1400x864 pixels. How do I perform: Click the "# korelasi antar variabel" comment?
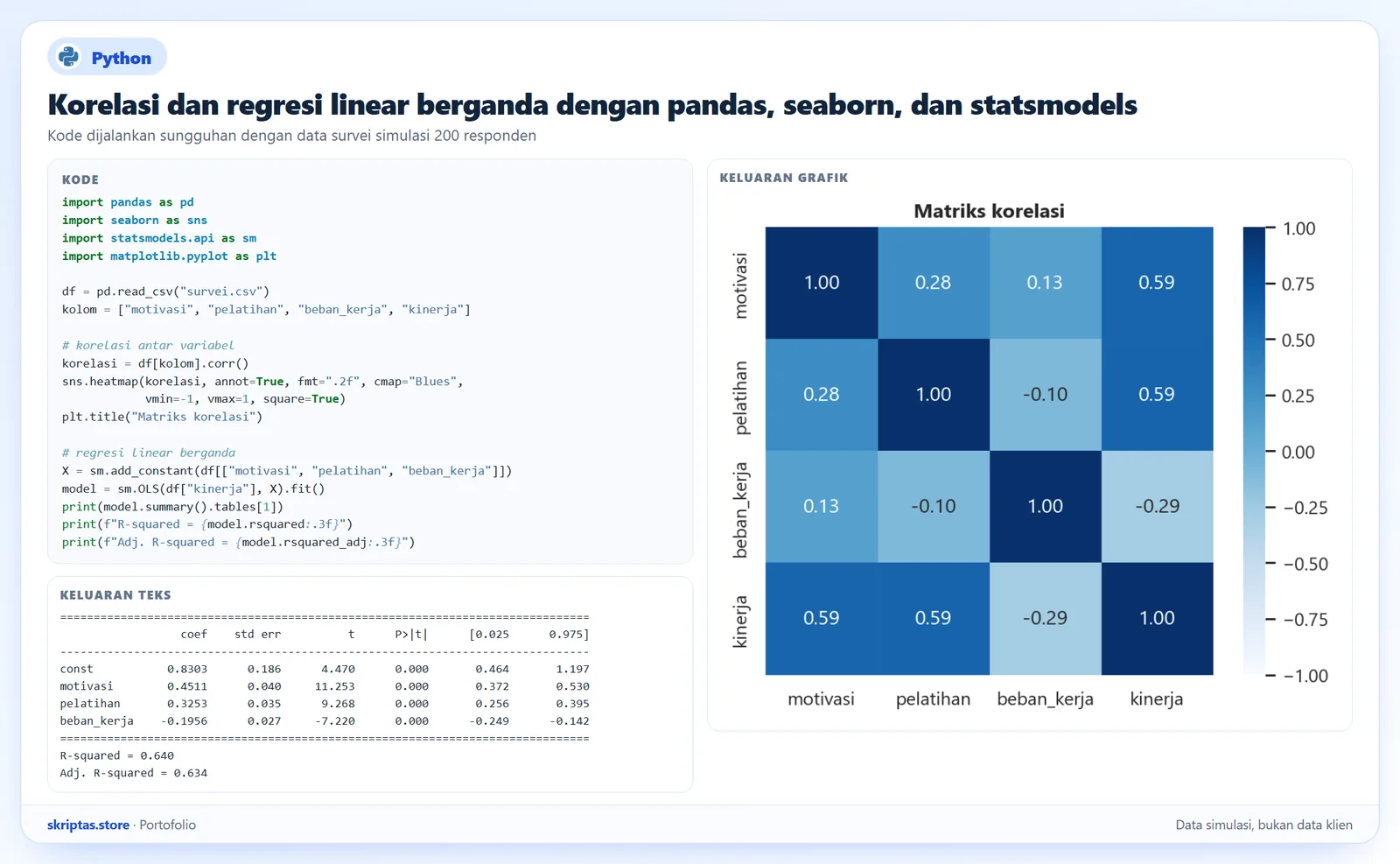[148, 345]
